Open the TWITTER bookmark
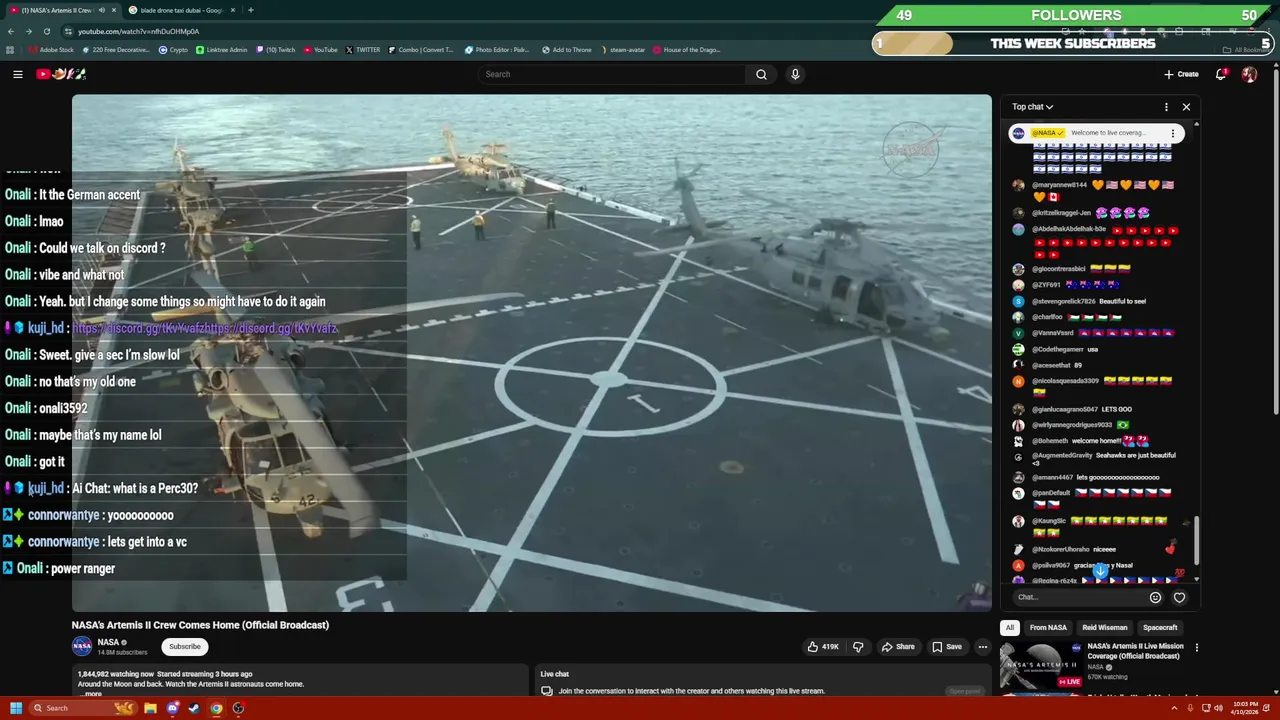The width and height of the screenshot is (1280, 720). tap(363, 50)
